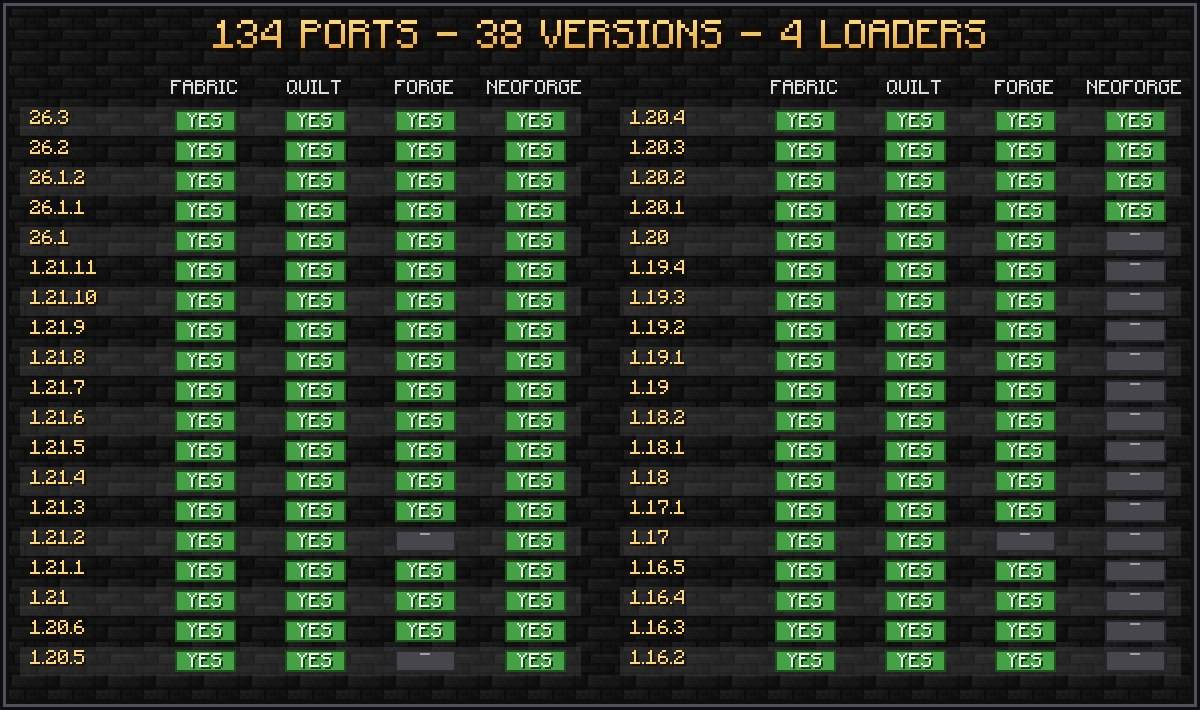Click the Forge dash cell for 1.17
The width and height of the screenshot is (1200, 710).
click(1025, 541)
